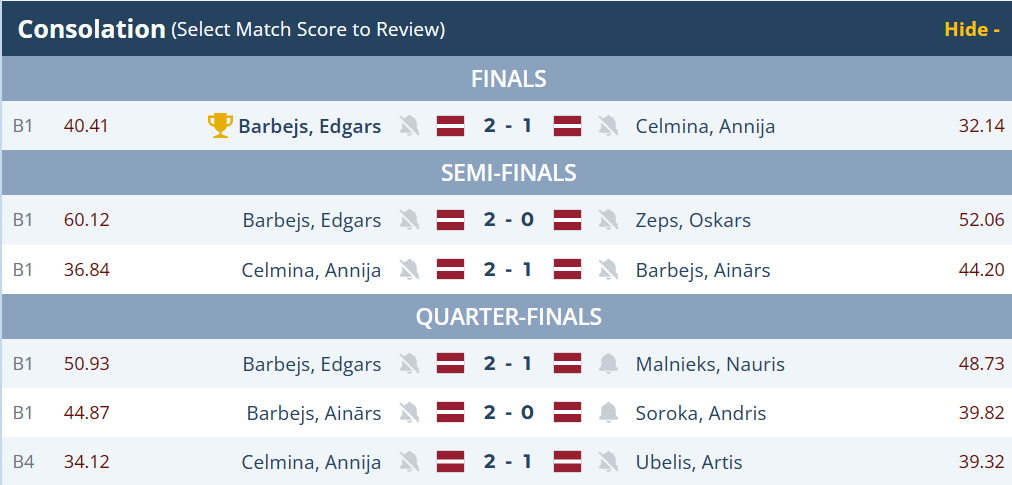The width and height of the screenshot is (1012, 485).
Task: Click the B4 label in the Quarter-Finals
Action: pos(23,462)
